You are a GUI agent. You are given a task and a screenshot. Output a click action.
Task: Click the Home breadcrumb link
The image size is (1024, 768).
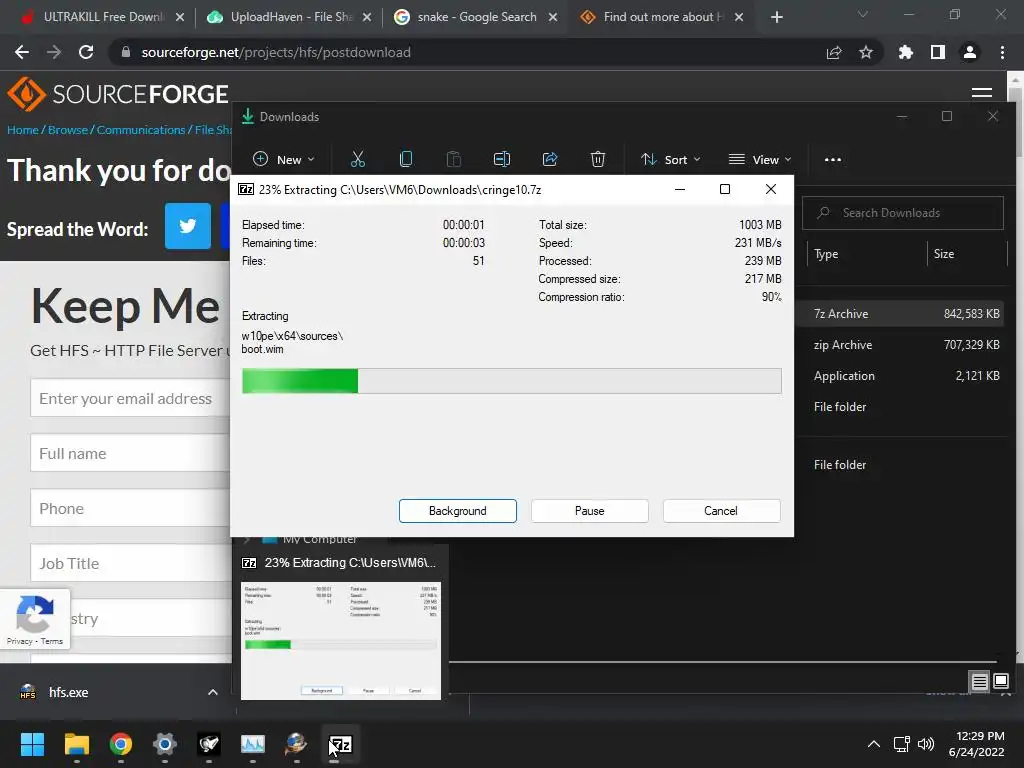23,130
